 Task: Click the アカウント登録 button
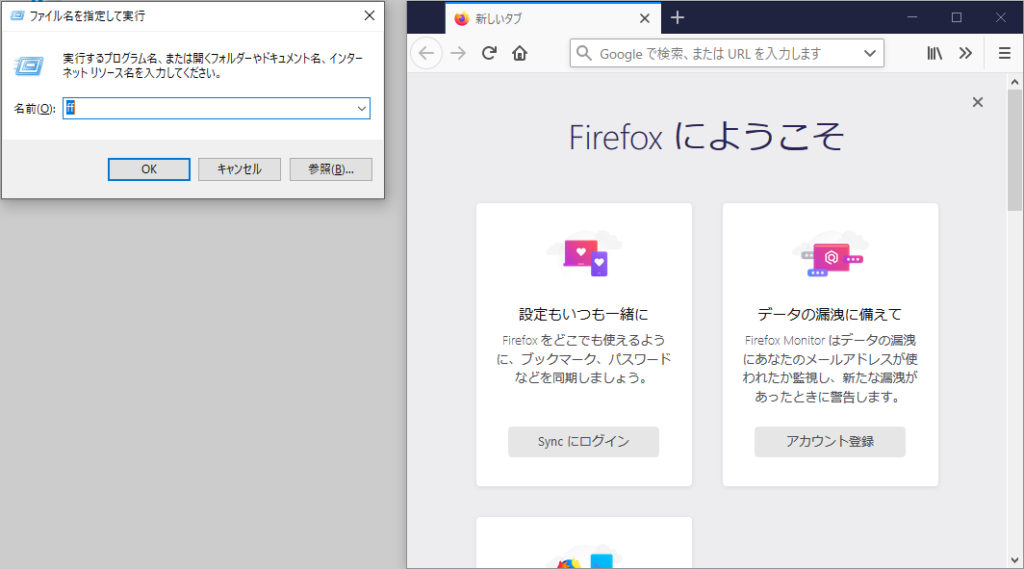coord(829,442)
